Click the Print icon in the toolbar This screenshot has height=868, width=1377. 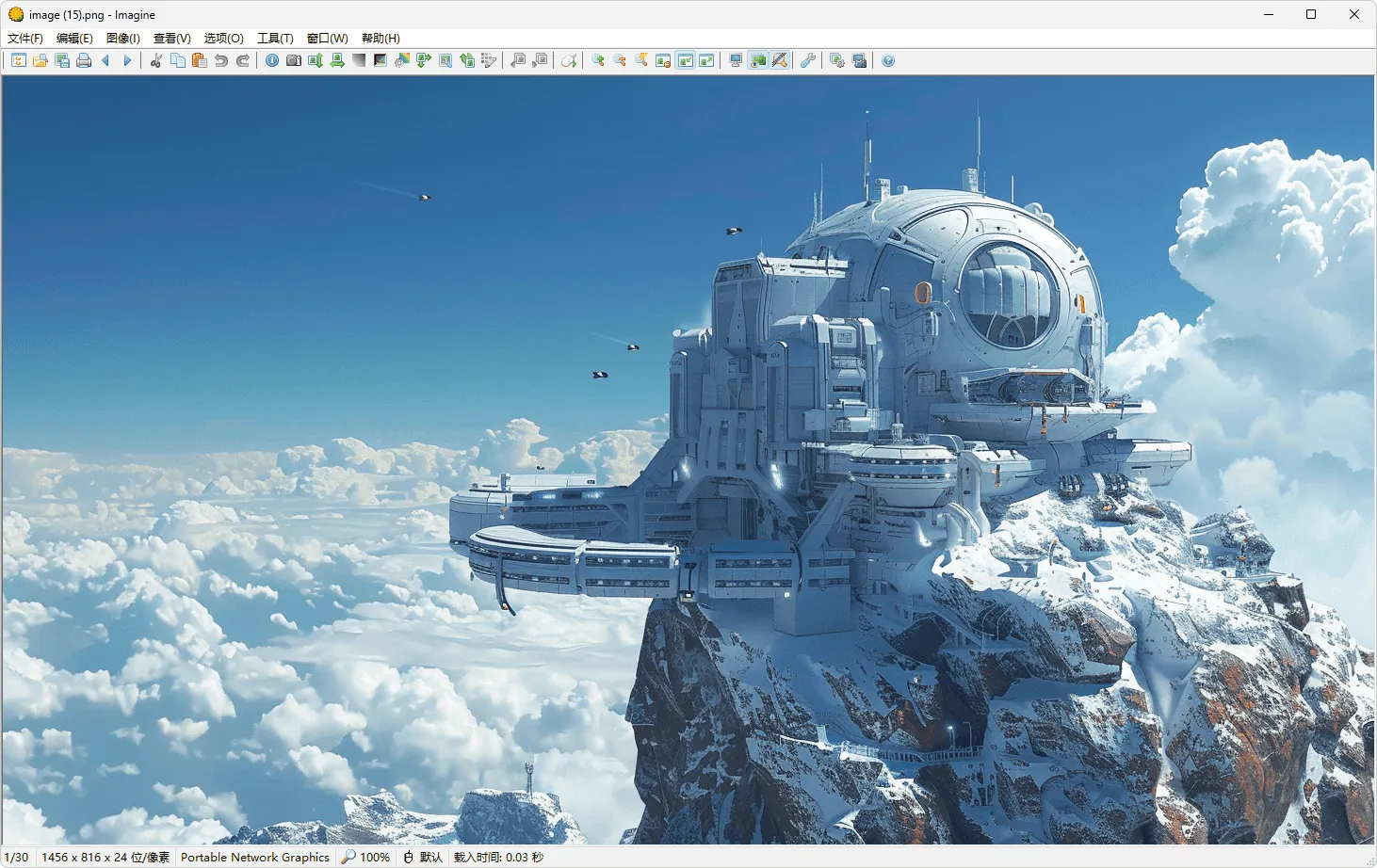pos(84,60)
